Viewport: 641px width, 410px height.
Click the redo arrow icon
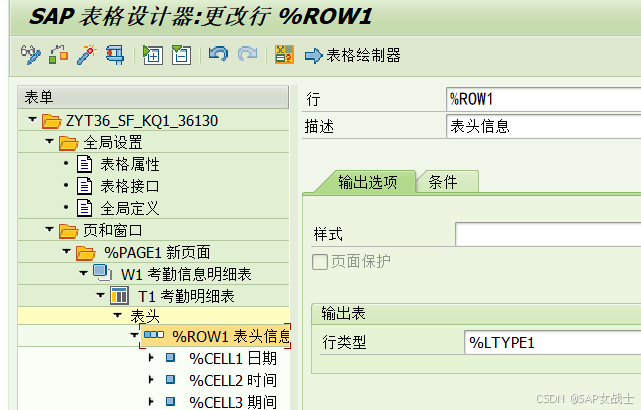[247, 54]
